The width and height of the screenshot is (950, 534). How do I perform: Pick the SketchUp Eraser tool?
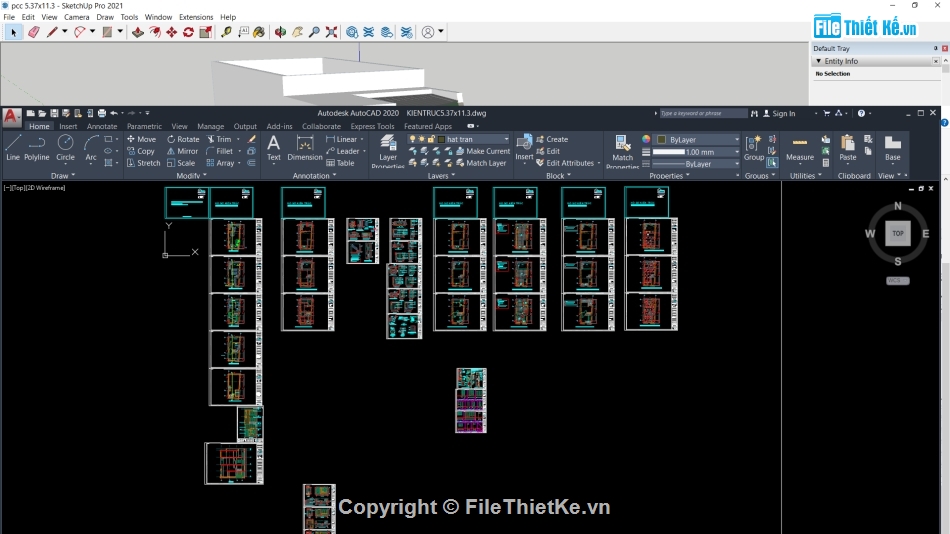[x=33, y=32]
